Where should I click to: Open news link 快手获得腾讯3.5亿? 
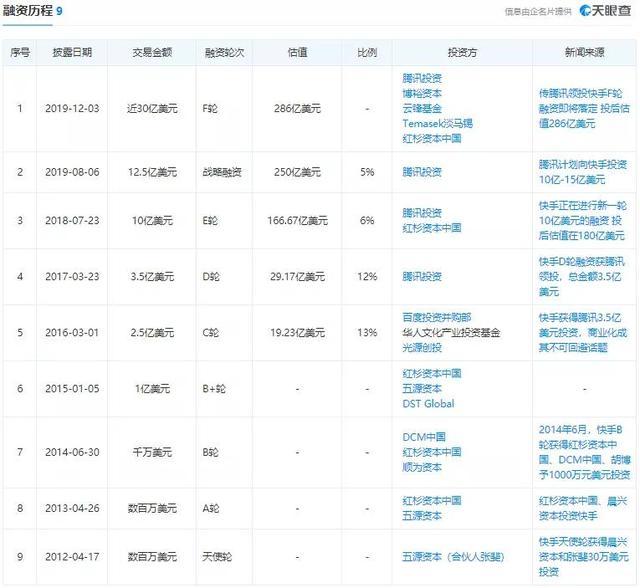tap(583, 332)
